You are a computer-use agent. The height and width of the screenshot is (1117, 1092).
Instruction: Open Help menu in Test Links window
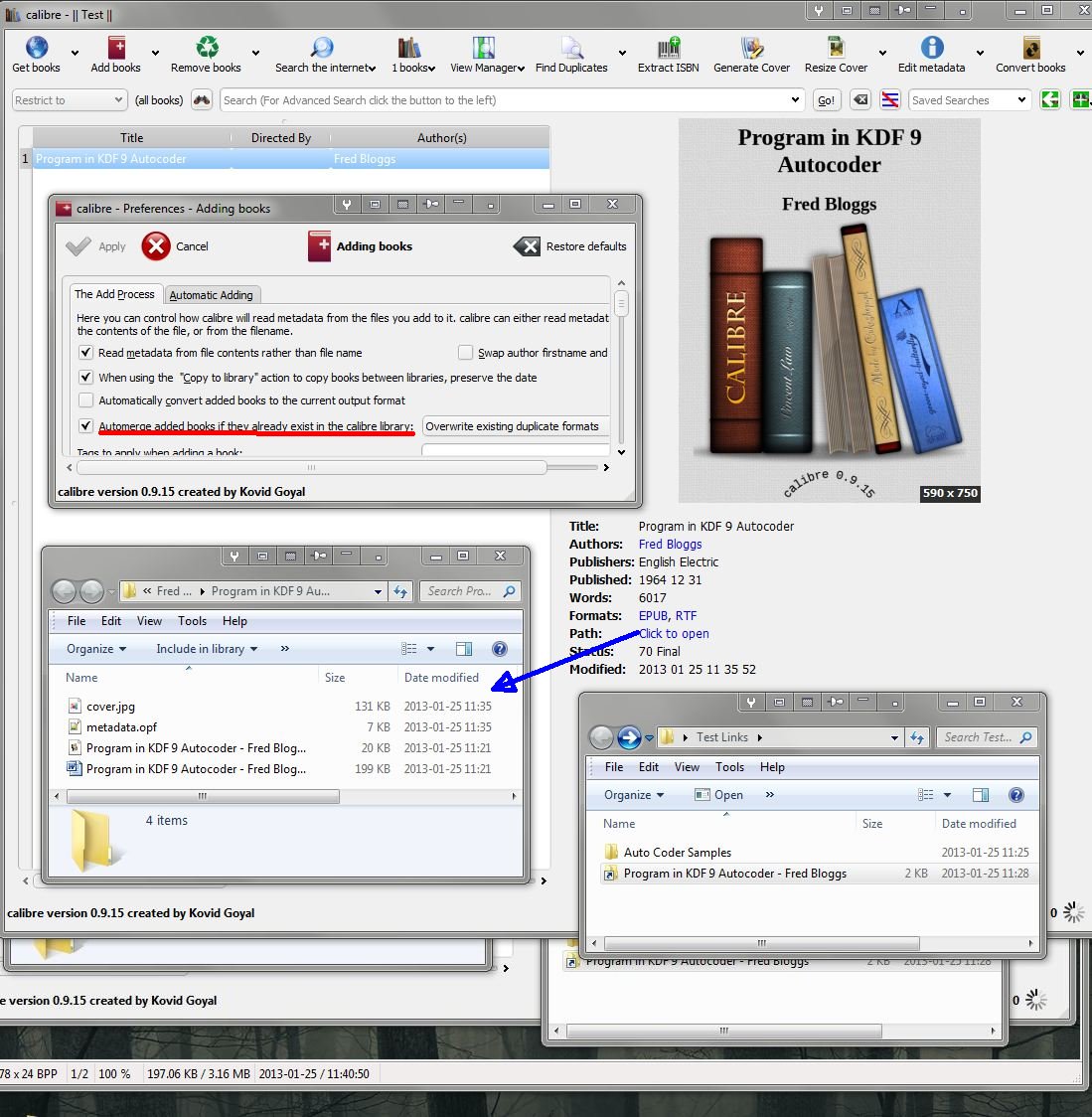[772, 767]
